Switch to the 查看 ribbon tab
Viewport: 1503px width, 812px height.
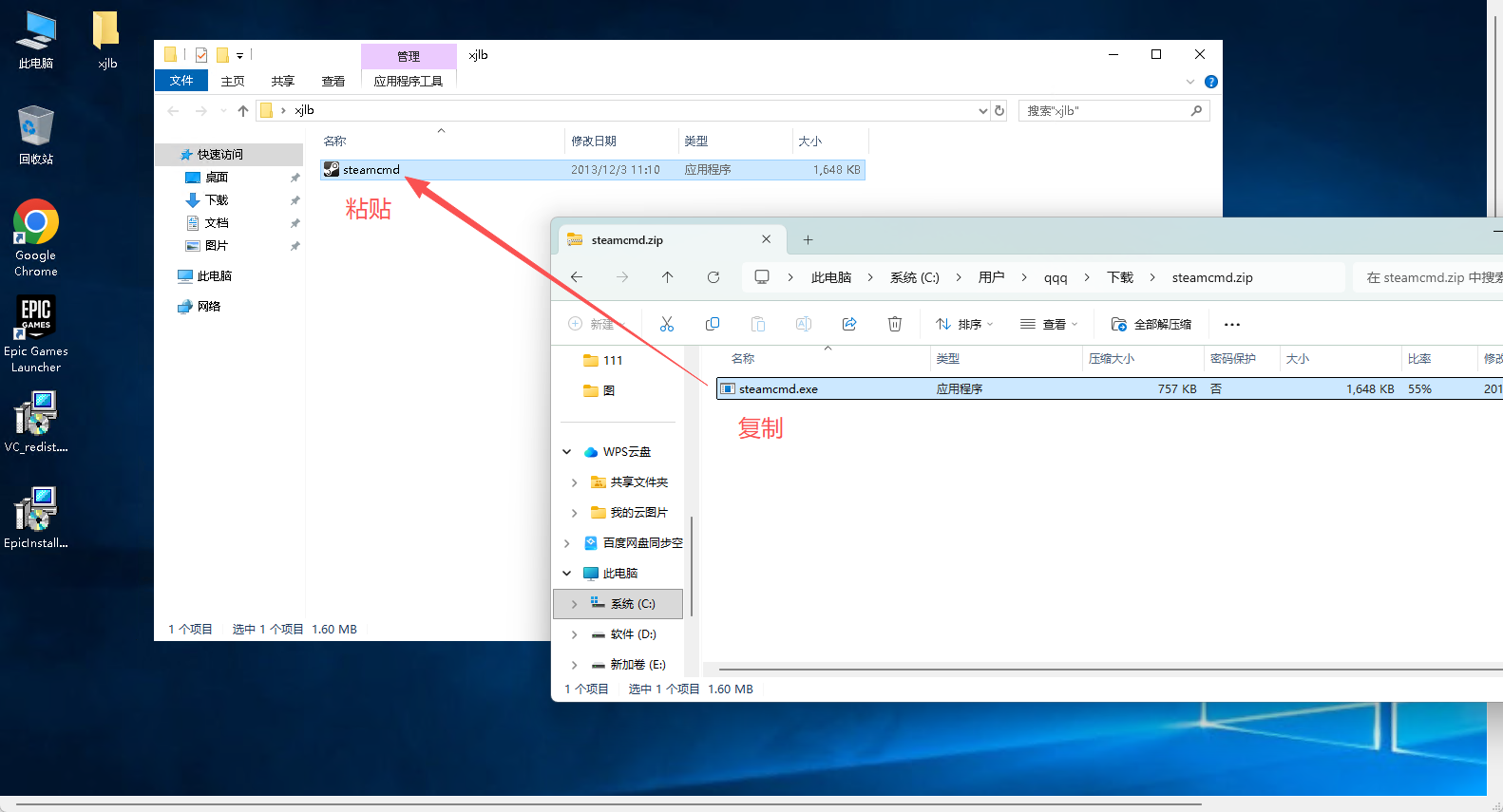coord(333,82)
